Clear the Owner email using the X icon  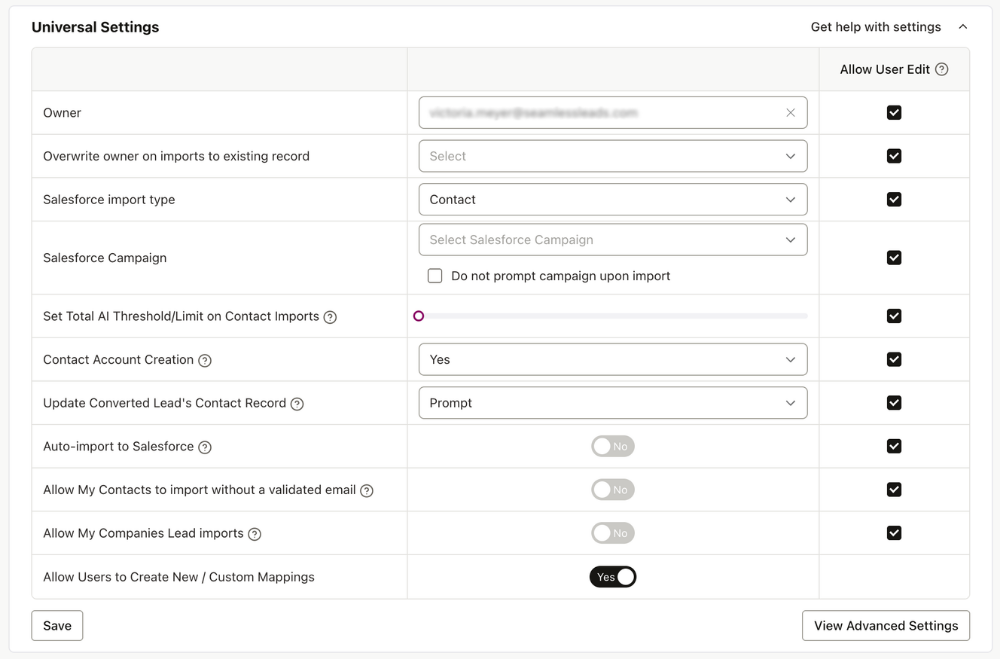pos(790,112)
